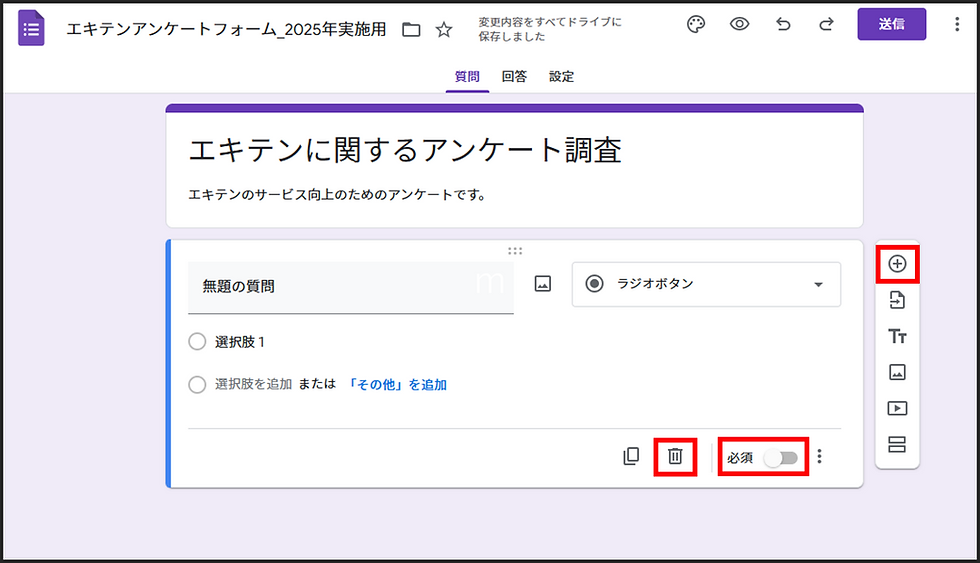
Task: Rename the document title エキテンアンケートフォーム_2025年実施用
Action: [226, 29]
